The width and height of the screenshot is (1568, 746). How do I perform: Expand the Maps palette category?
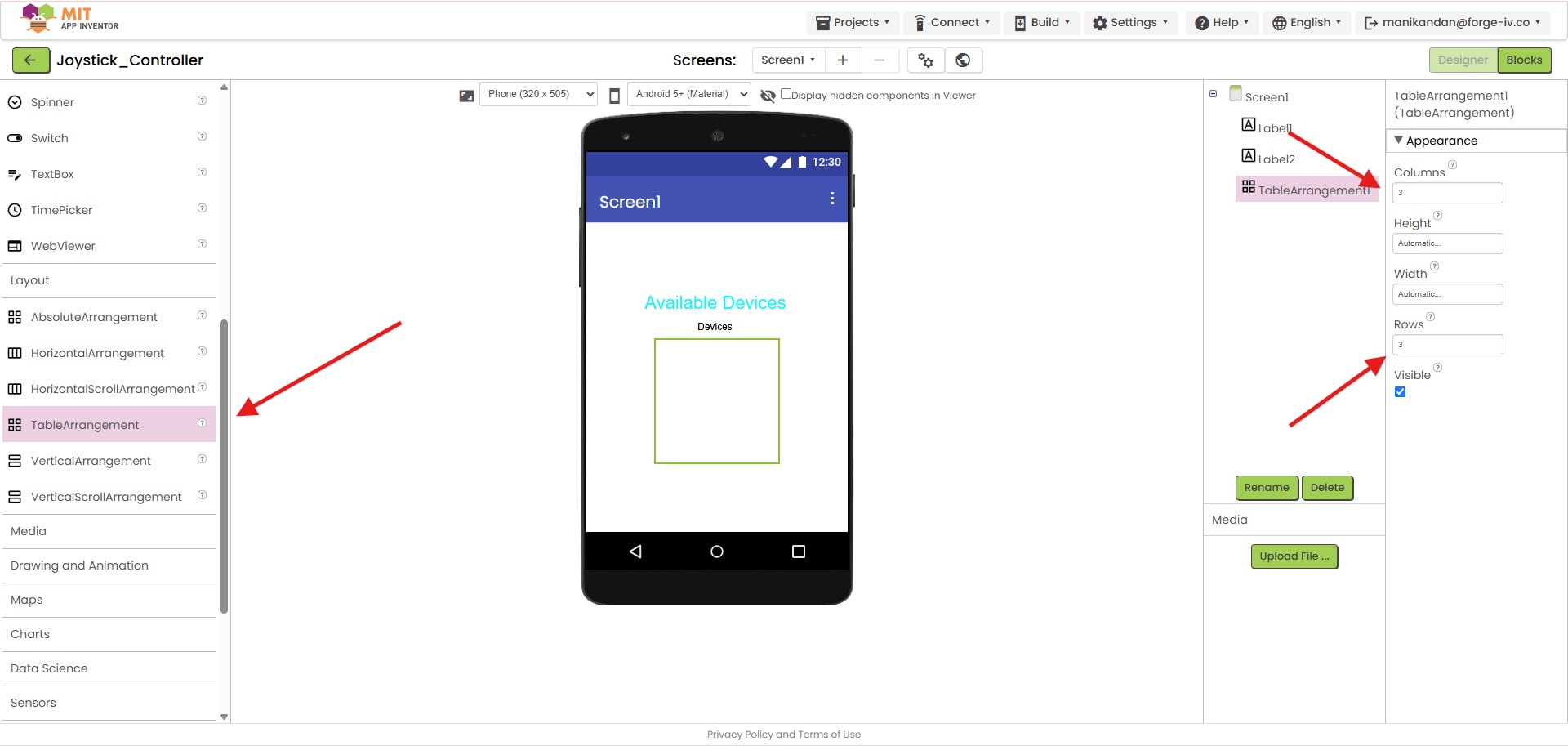(109, 600)
